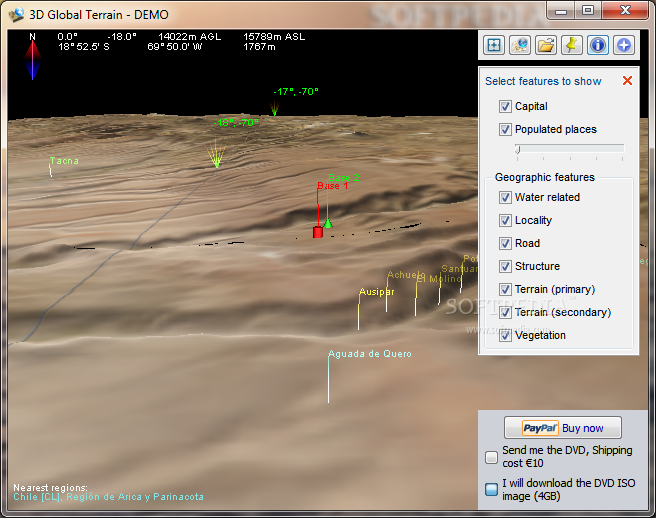Click the Ausipar place label
The width and height of the screenshot is (656, 518).
377,292
